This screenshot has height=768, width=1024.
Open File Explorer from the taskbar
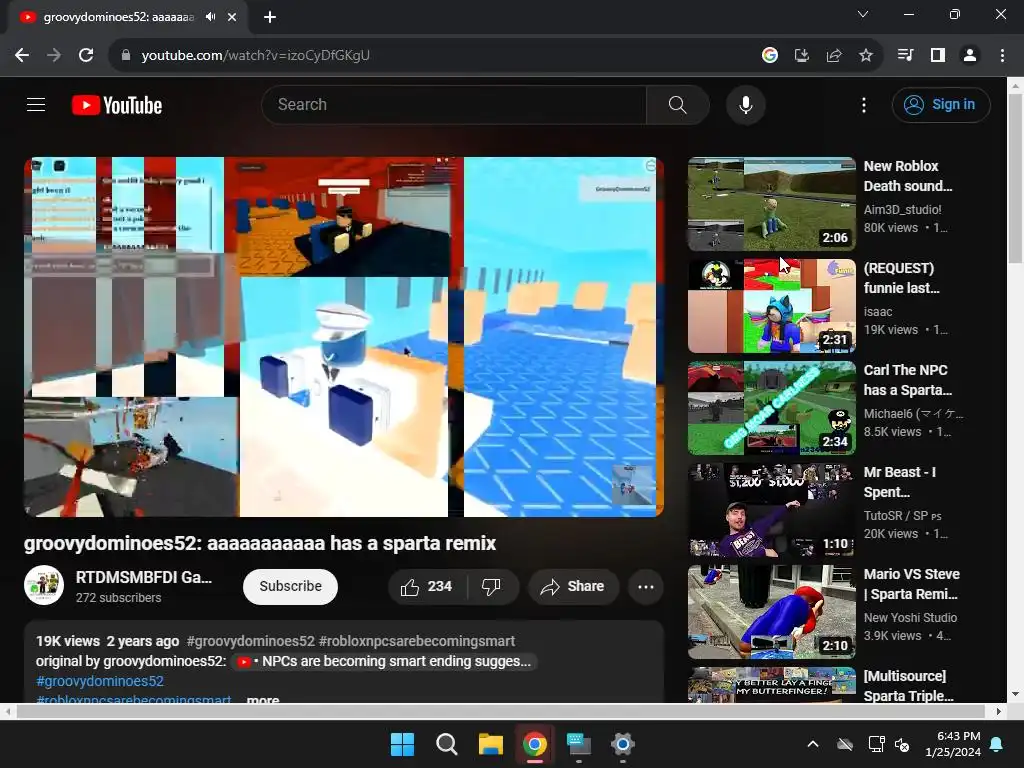coord(490,744)
